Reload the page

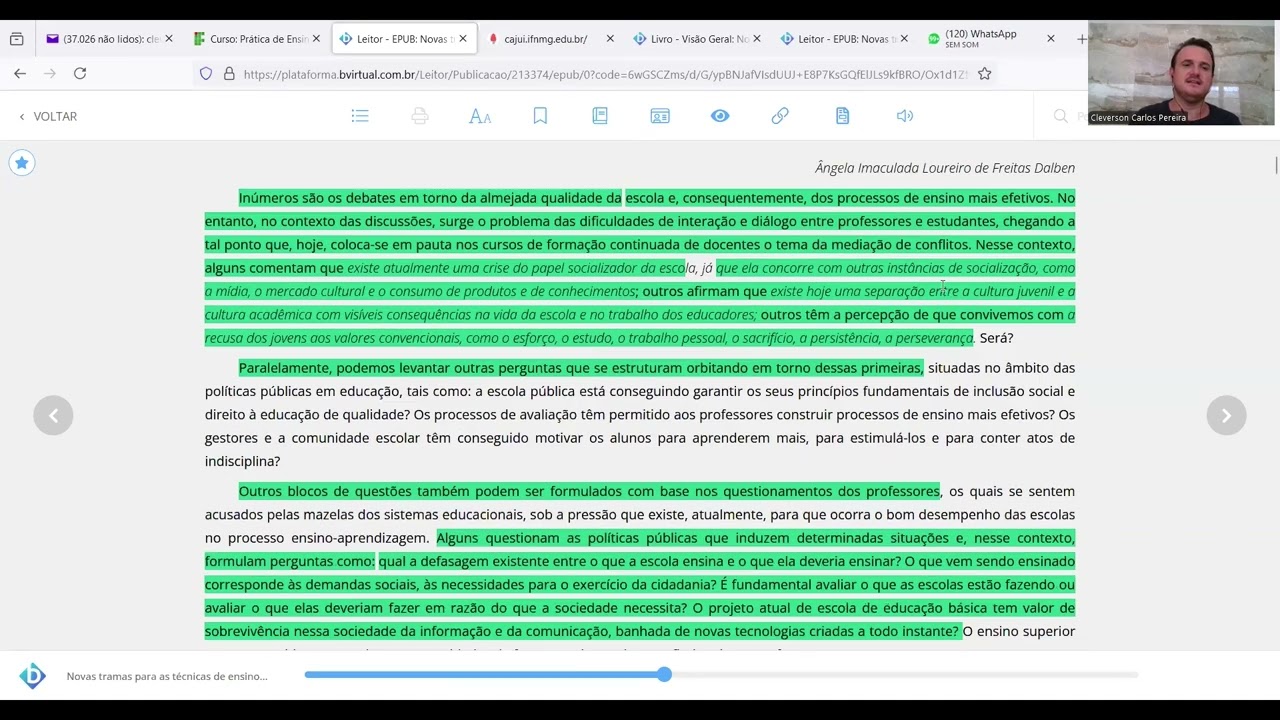80,73
